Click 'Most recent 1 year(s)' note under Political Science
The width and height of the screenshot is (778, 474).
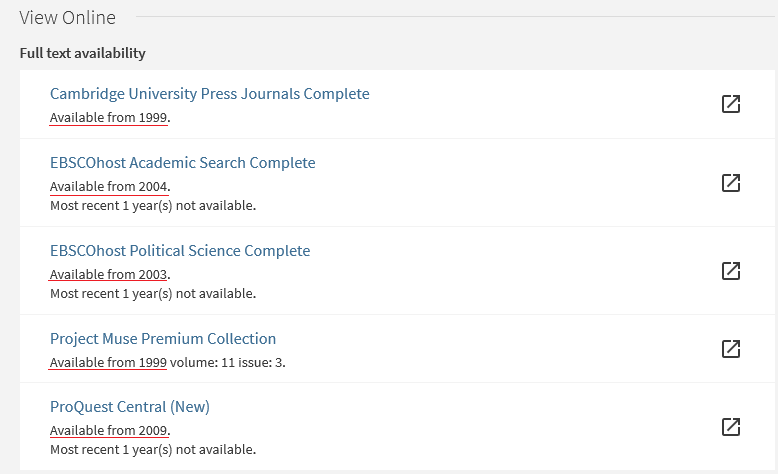153,294
